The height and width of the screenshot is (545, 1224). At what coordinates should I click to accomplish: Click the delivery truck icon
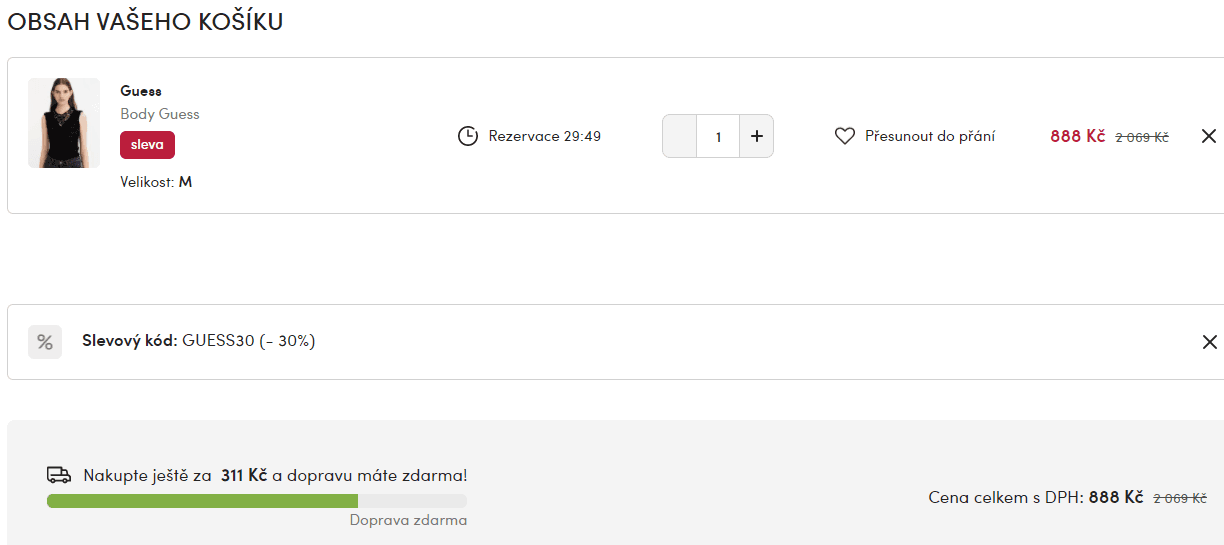click(59, 475)
